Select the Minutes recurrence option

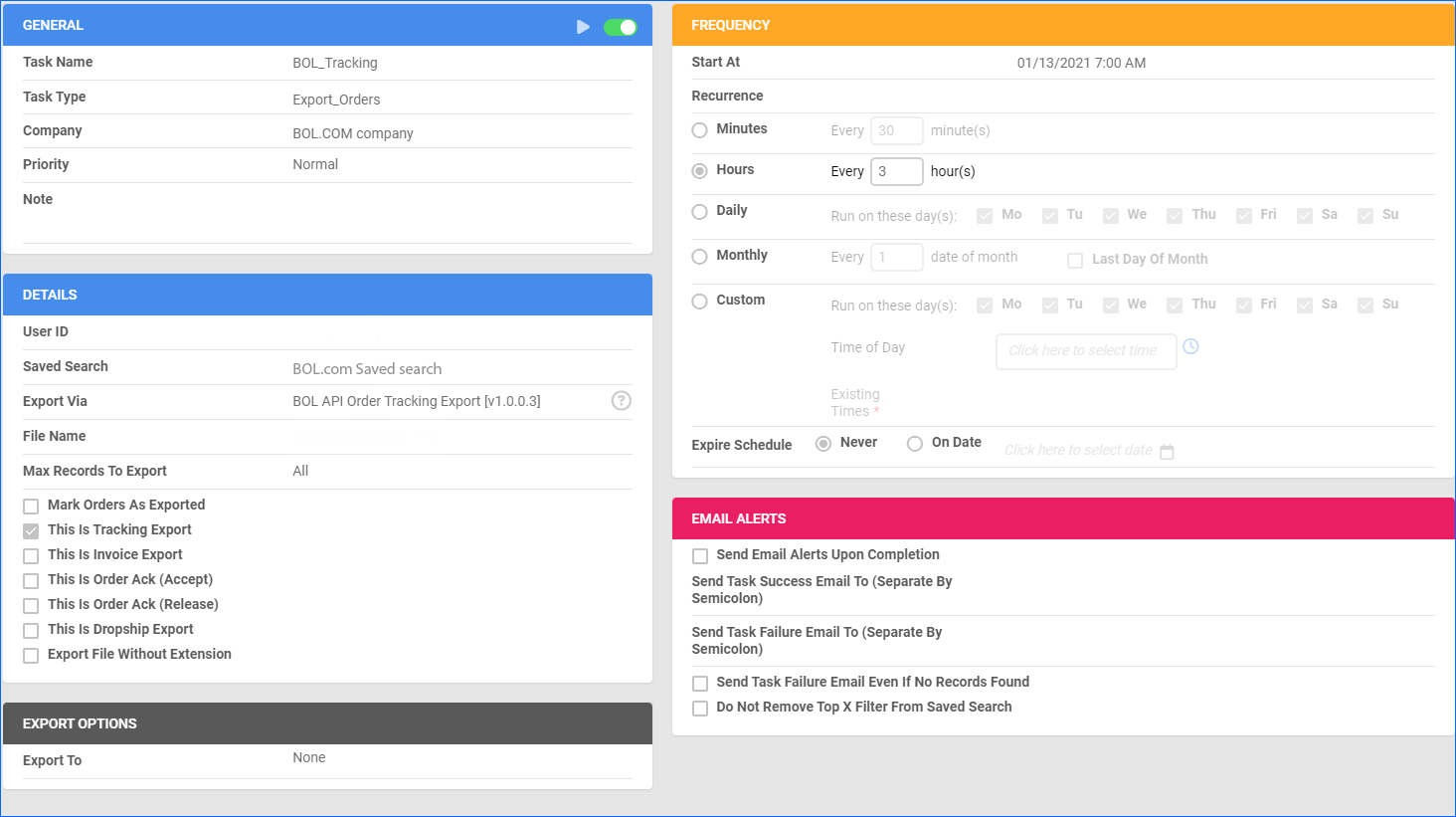tap(699, 129)
